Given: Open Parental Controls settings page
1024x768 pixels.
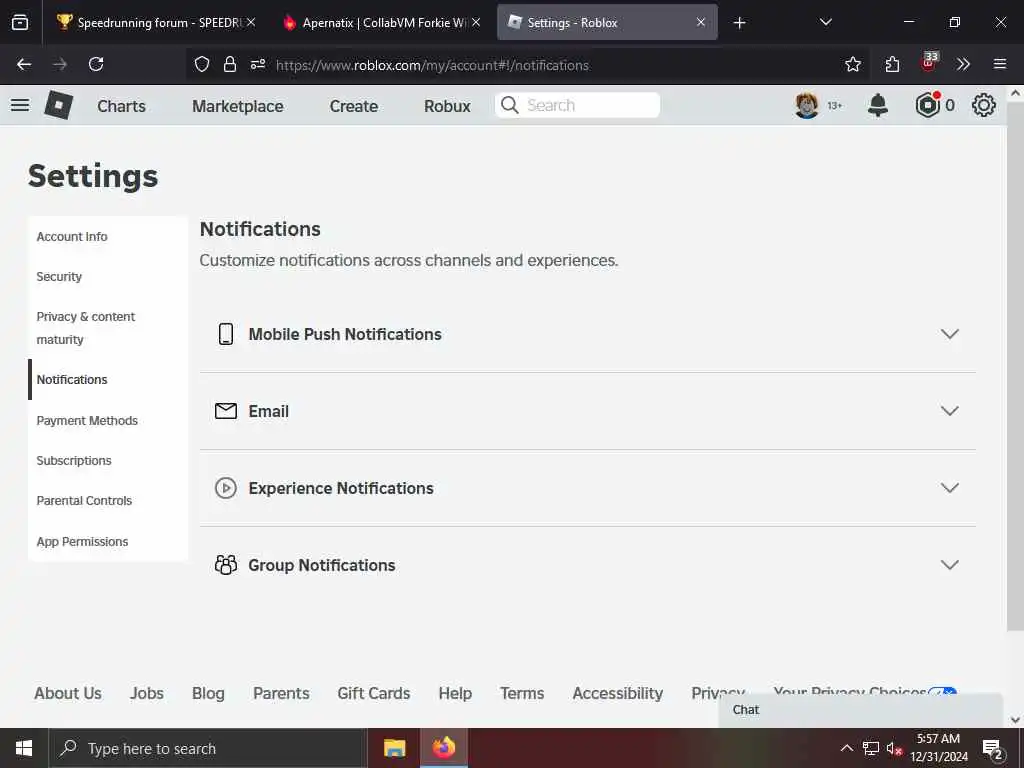Looking at the screenshot, I should click(84, 500).
